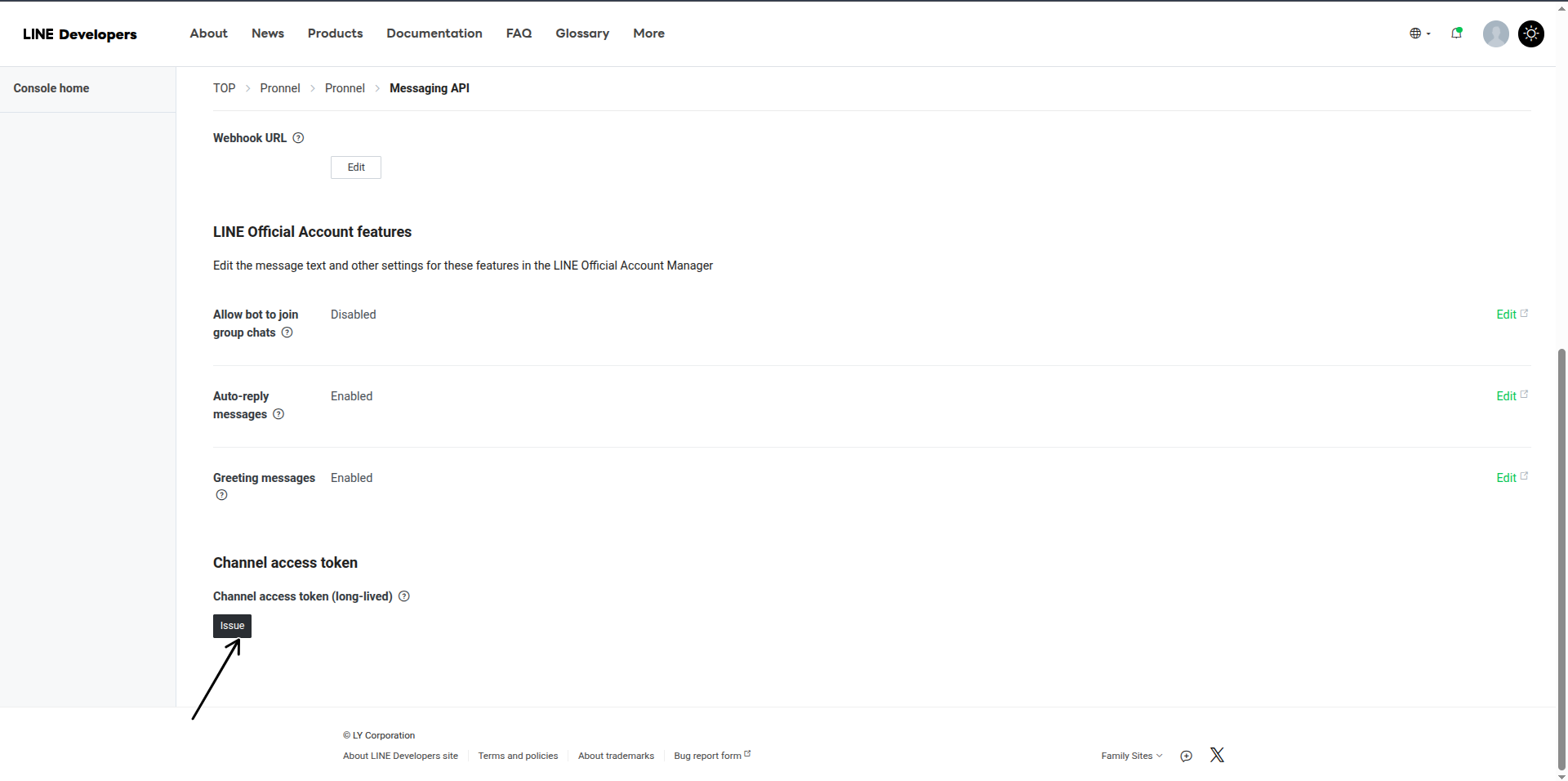Screen dimensions: 1568x781
Task: Open the LINE social icon in footer
Action: (1186, 756)
